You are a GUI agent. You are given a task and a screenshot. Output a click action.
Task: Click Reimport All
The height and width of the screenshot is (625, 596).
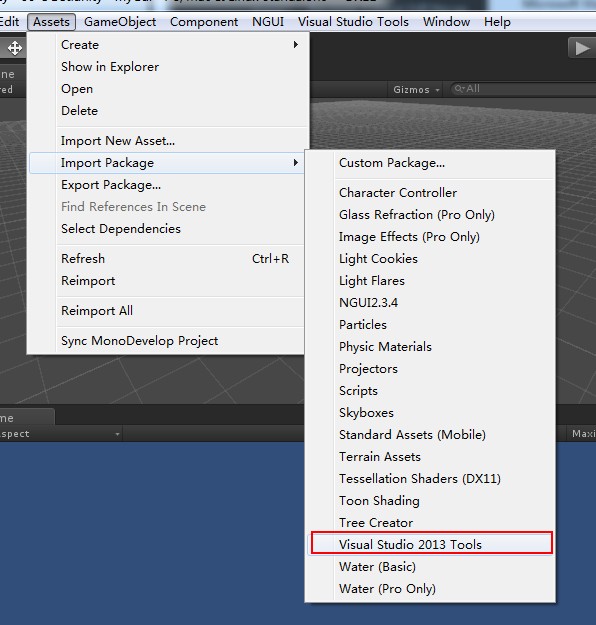167,311
